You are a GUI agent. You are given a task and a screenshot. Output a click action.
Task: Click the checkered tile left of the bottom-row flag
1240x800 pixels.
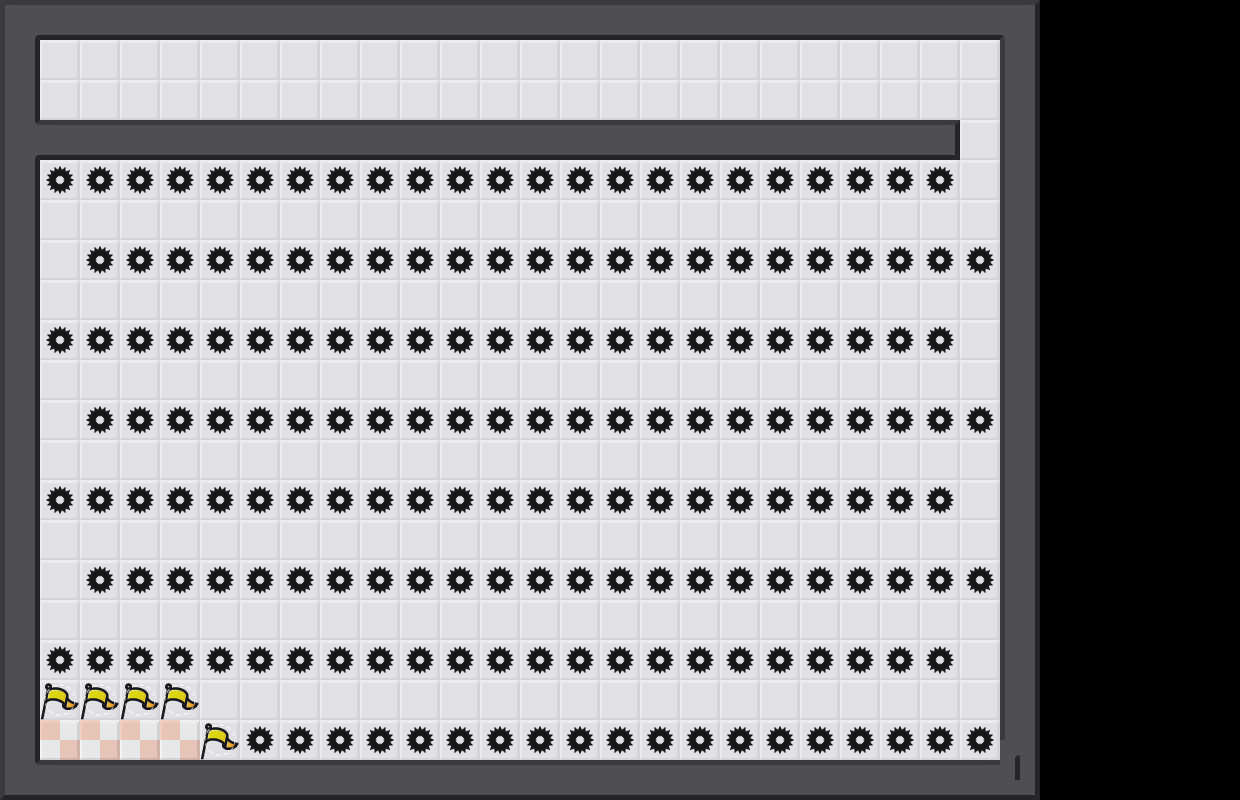(x=180, y=740)
